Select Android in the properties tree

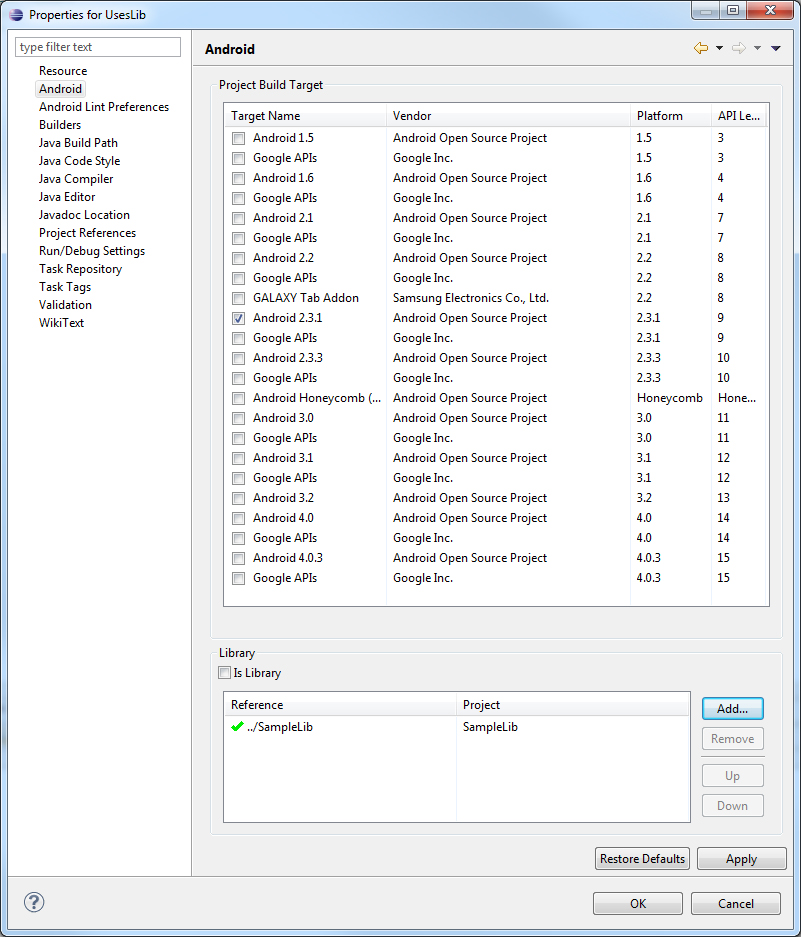[60, 88]
